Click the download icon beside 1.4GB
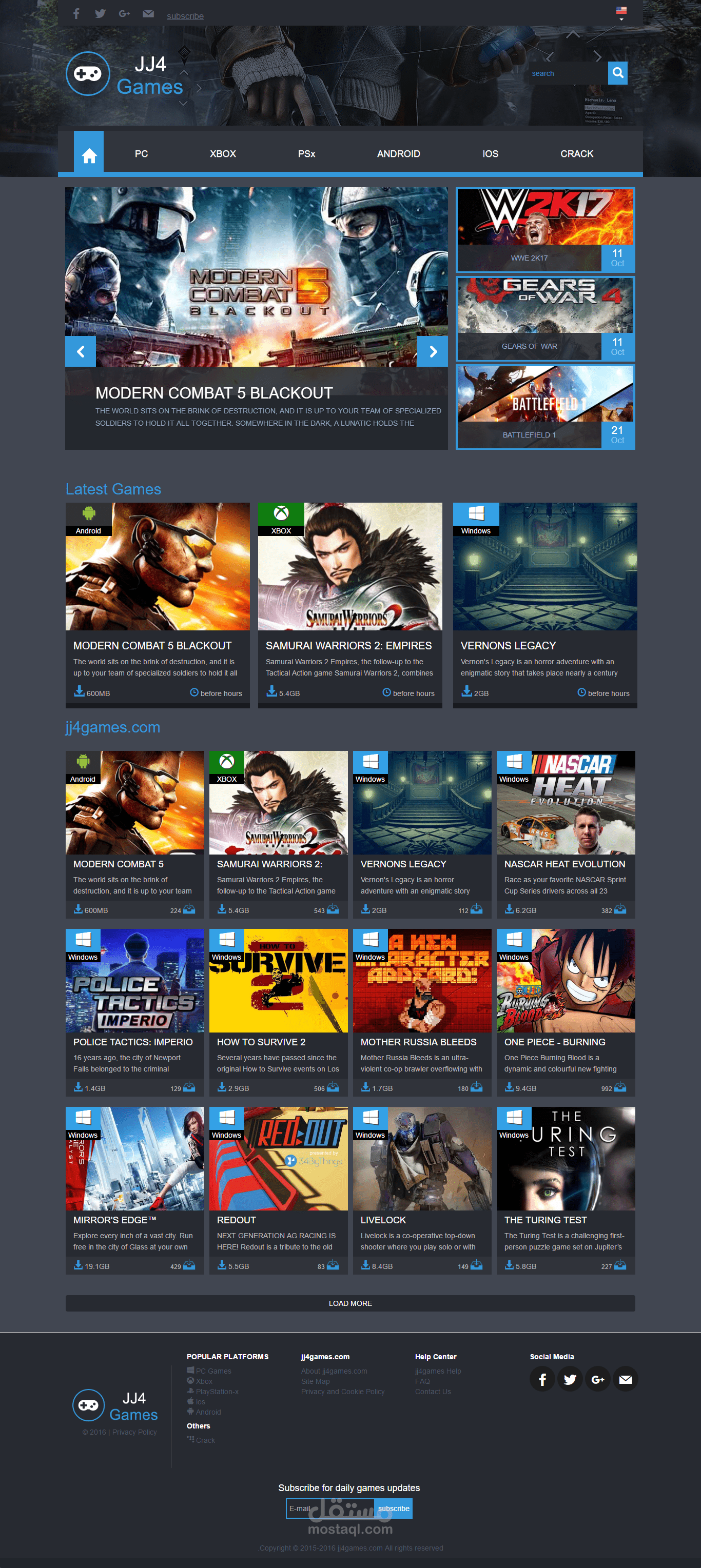Image resolution: width=701 pixels, height=1568 pixels. tap(78, 1087)
